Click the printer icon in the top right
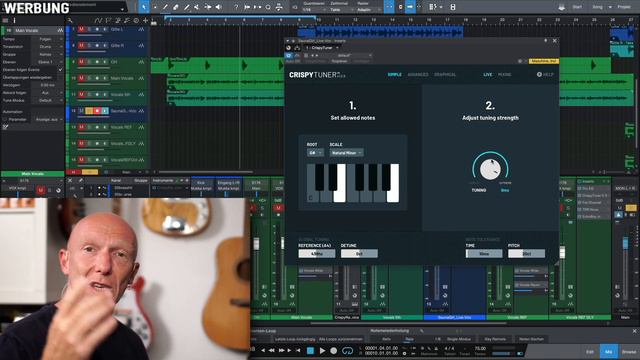640x360 pixels. (562, 7)
